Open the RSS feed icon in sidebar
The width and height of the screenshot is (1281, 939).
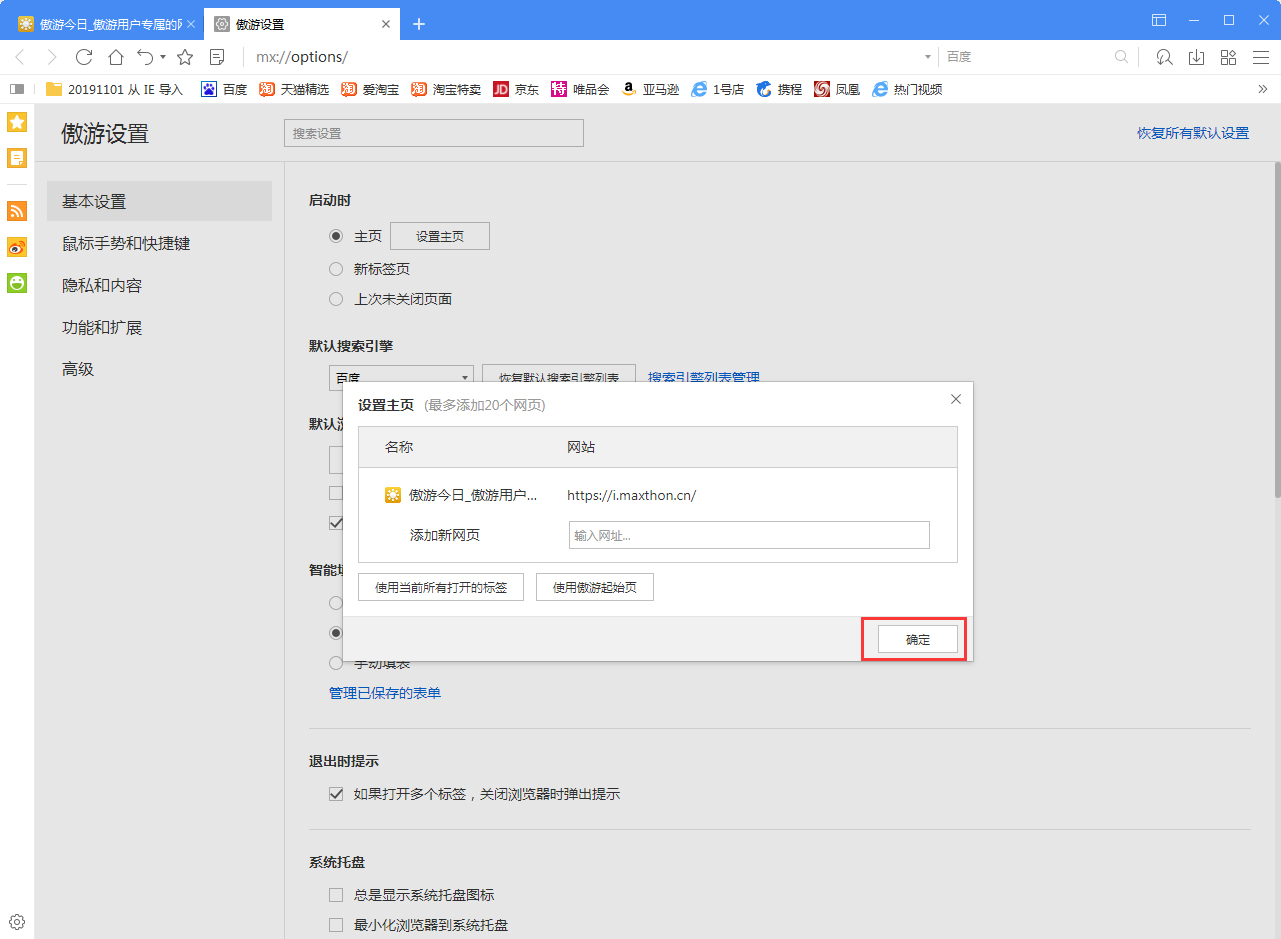tap(17, 211)
